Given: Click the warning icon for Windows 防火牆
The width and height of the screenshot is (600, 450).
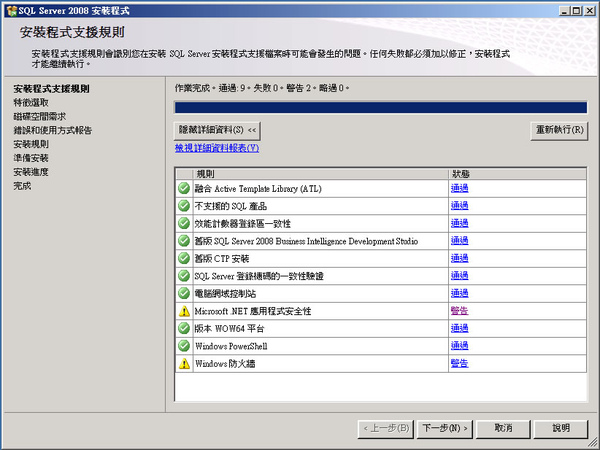Looking at the screenshot, I should click(x=184, y=364).
